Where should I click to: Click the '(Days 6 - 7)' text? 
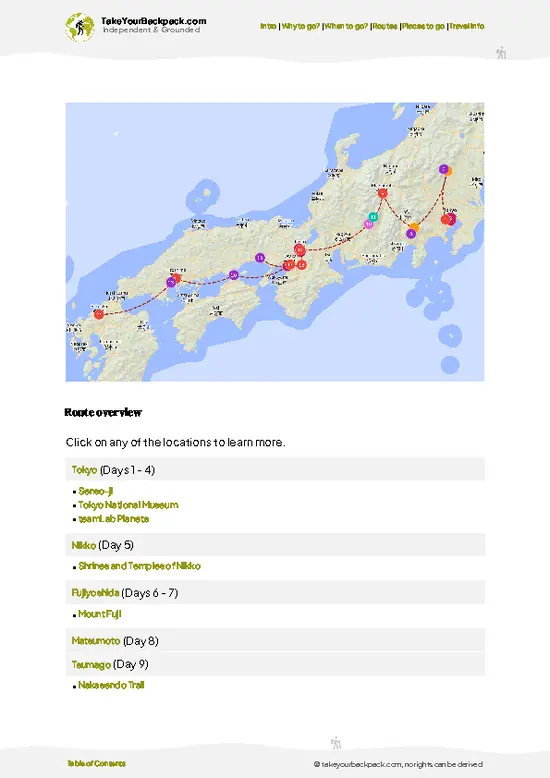[150, 593]
